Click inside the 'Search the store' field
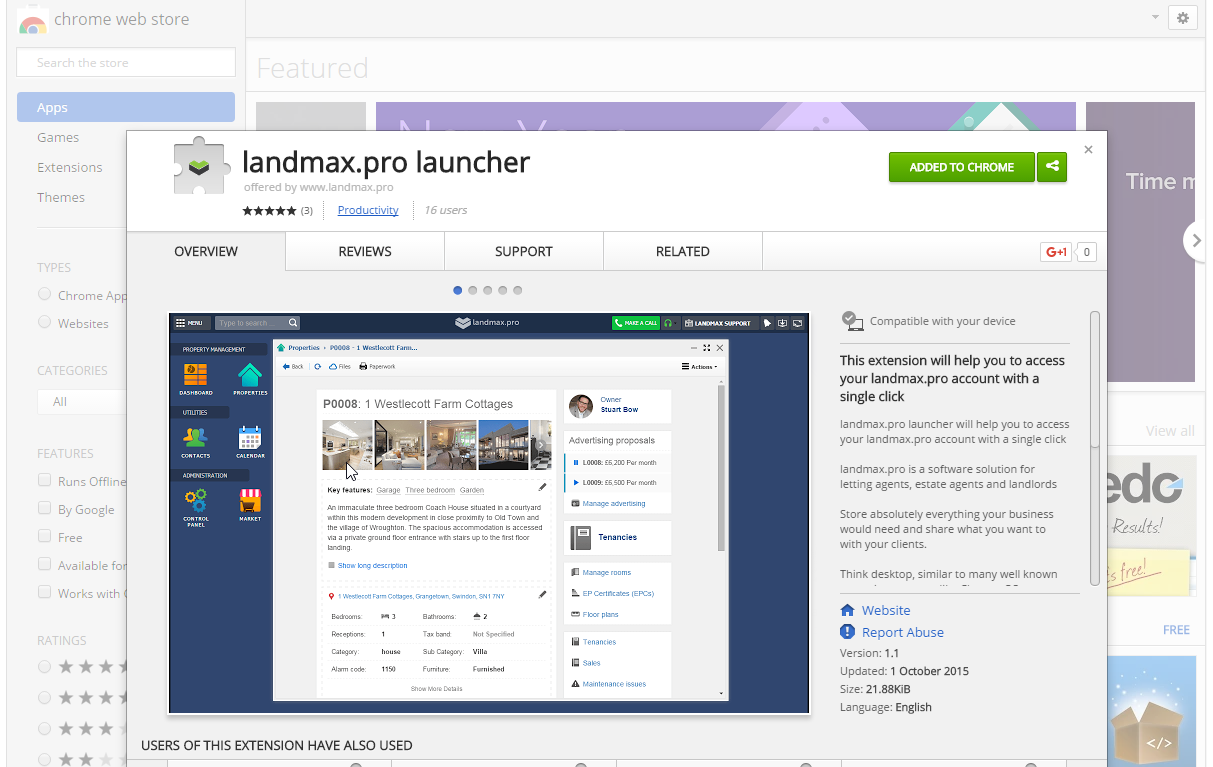The height and width of the screenshot is (767, 1213). pyautogui.click(x=125, y=62)
